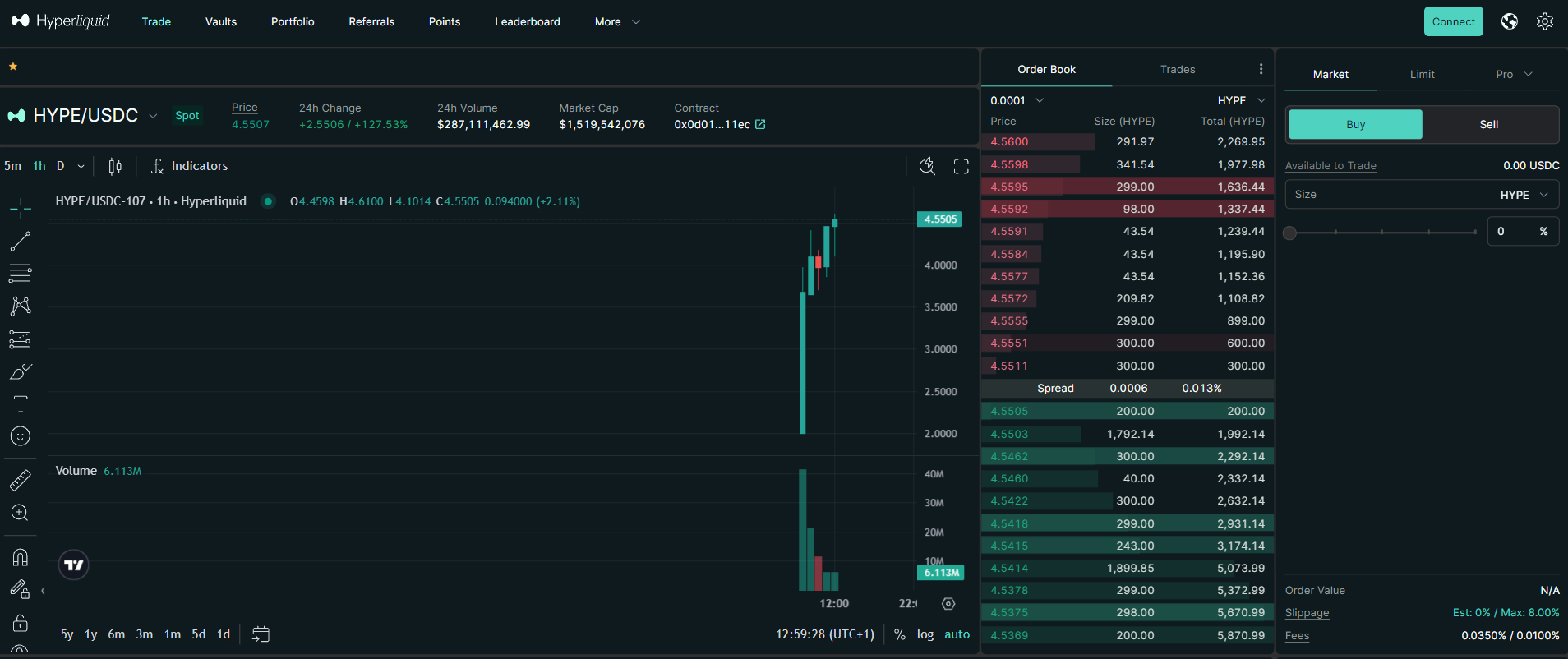Switch to the Trades tab
Viewport: 1568px width, 659px height.
(1178, 69)
